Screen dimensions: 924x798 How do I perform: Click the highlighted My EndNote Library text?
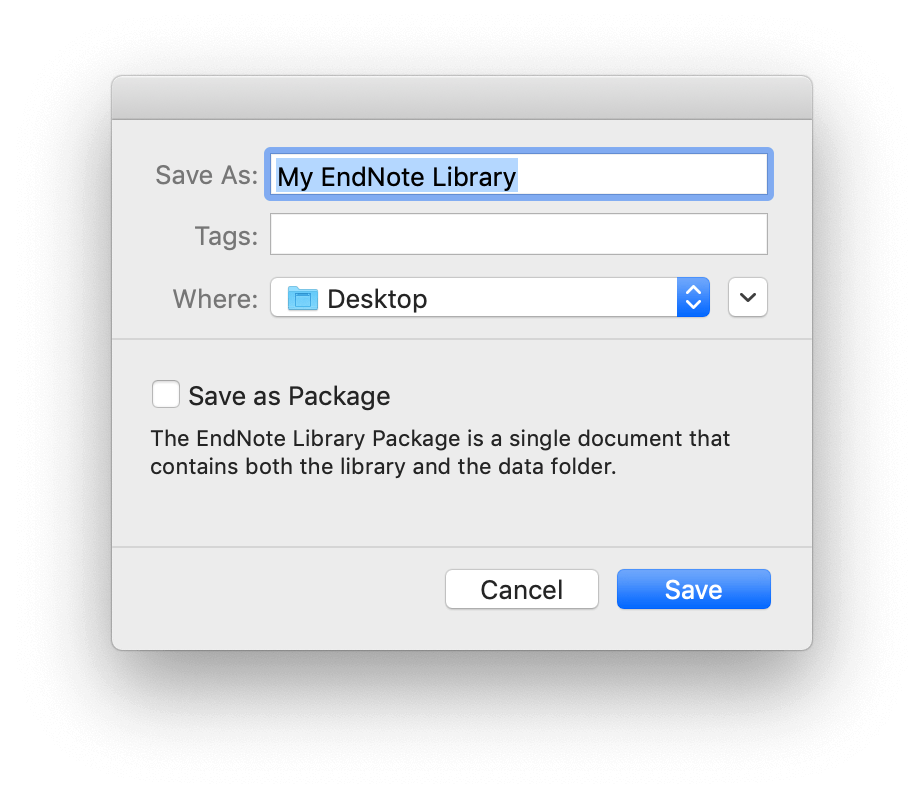397,176
